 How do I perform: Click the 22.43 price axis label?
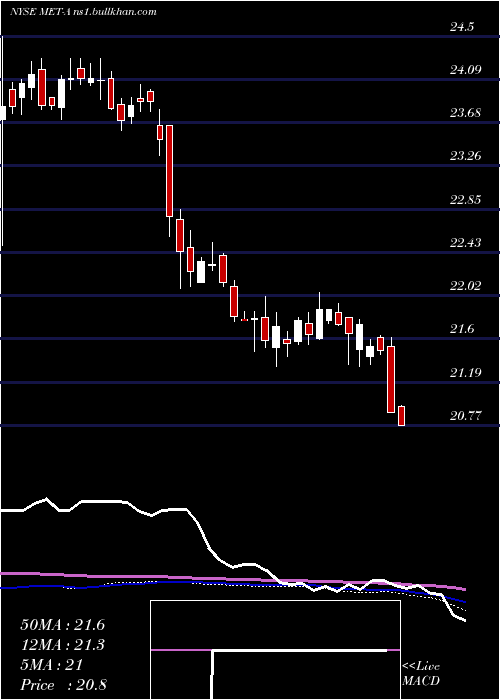click(x=466, y=242)
